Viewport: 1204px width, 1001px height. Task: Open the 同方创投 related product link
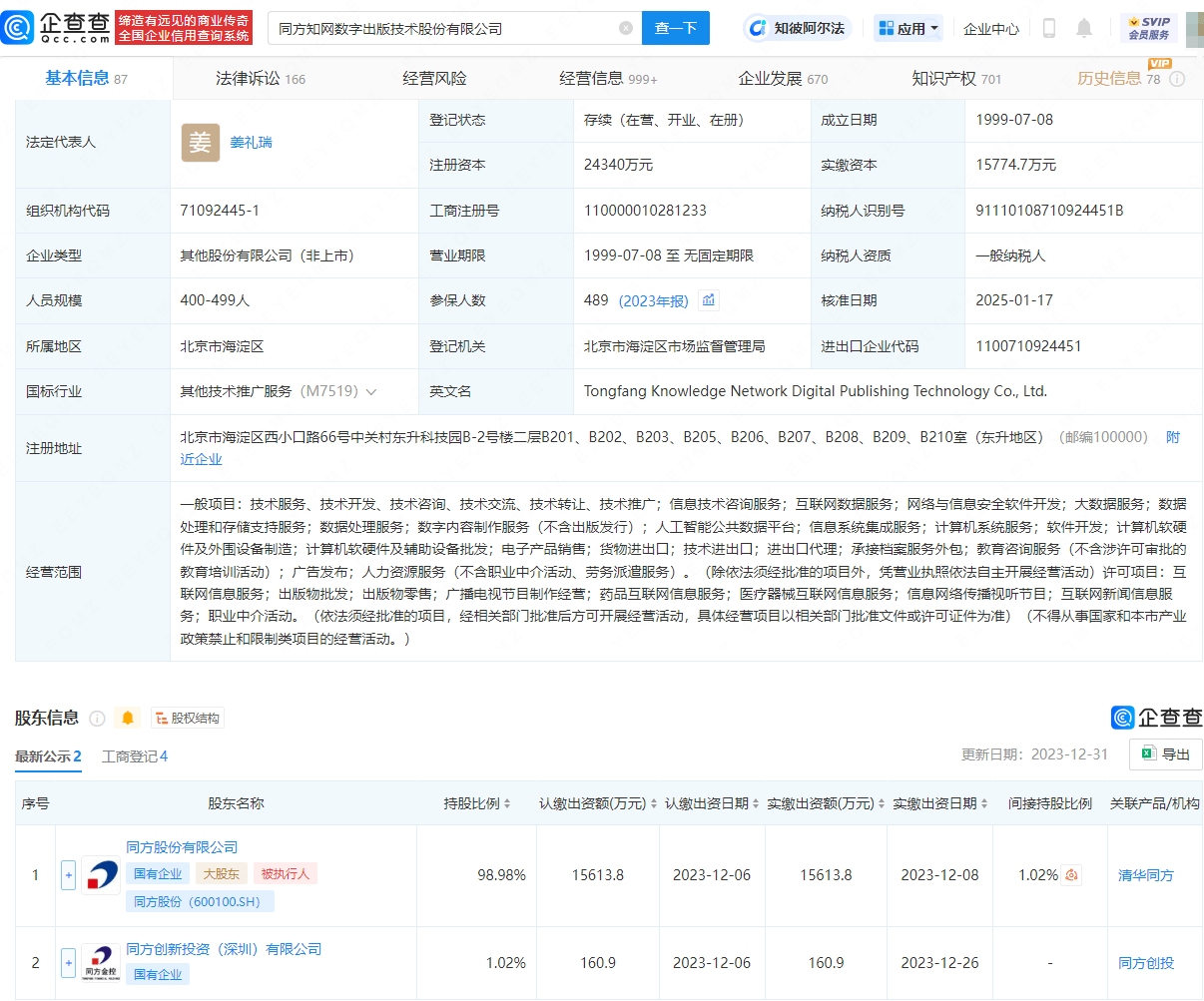pos(1146,963)
